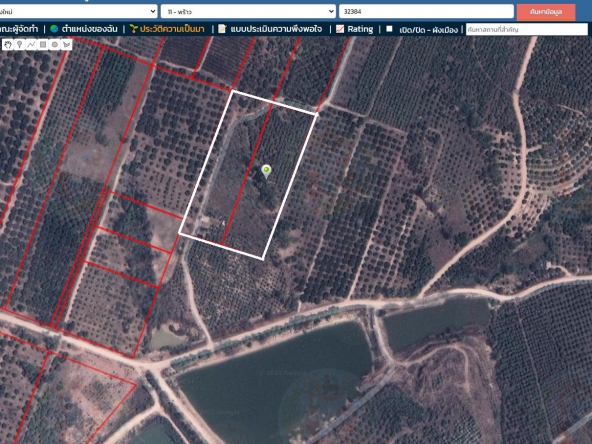Select the hand pan tool

click(8, 45)
